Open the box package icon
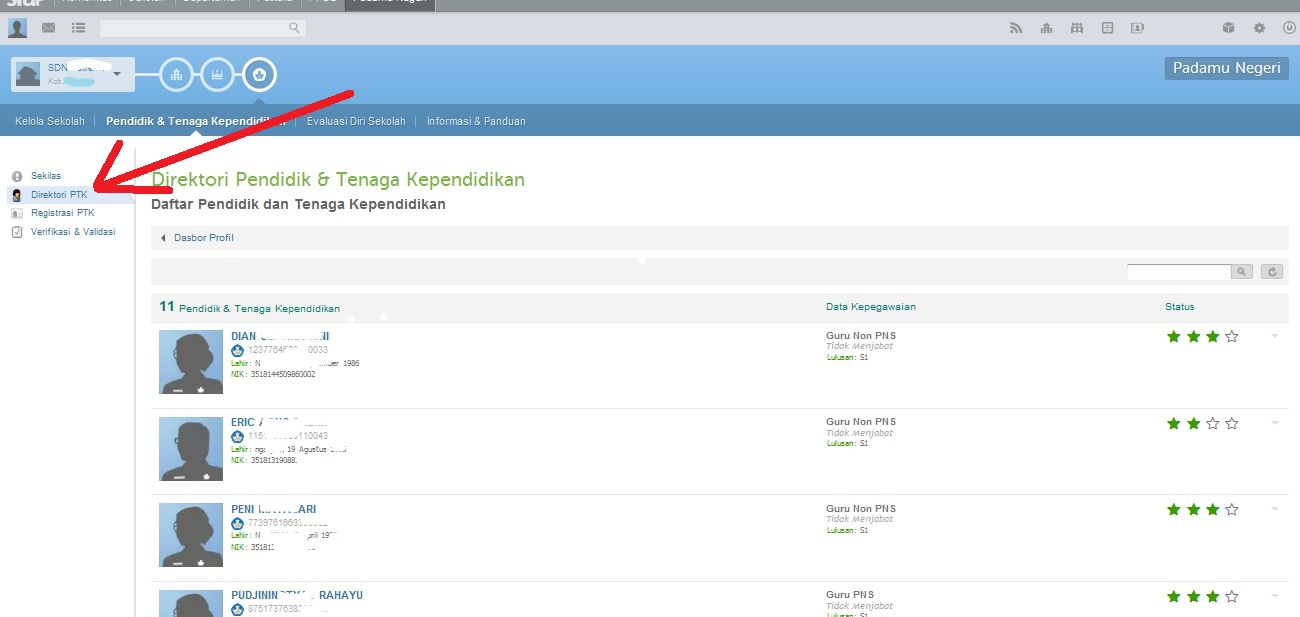 click(x=1228, y=28)
